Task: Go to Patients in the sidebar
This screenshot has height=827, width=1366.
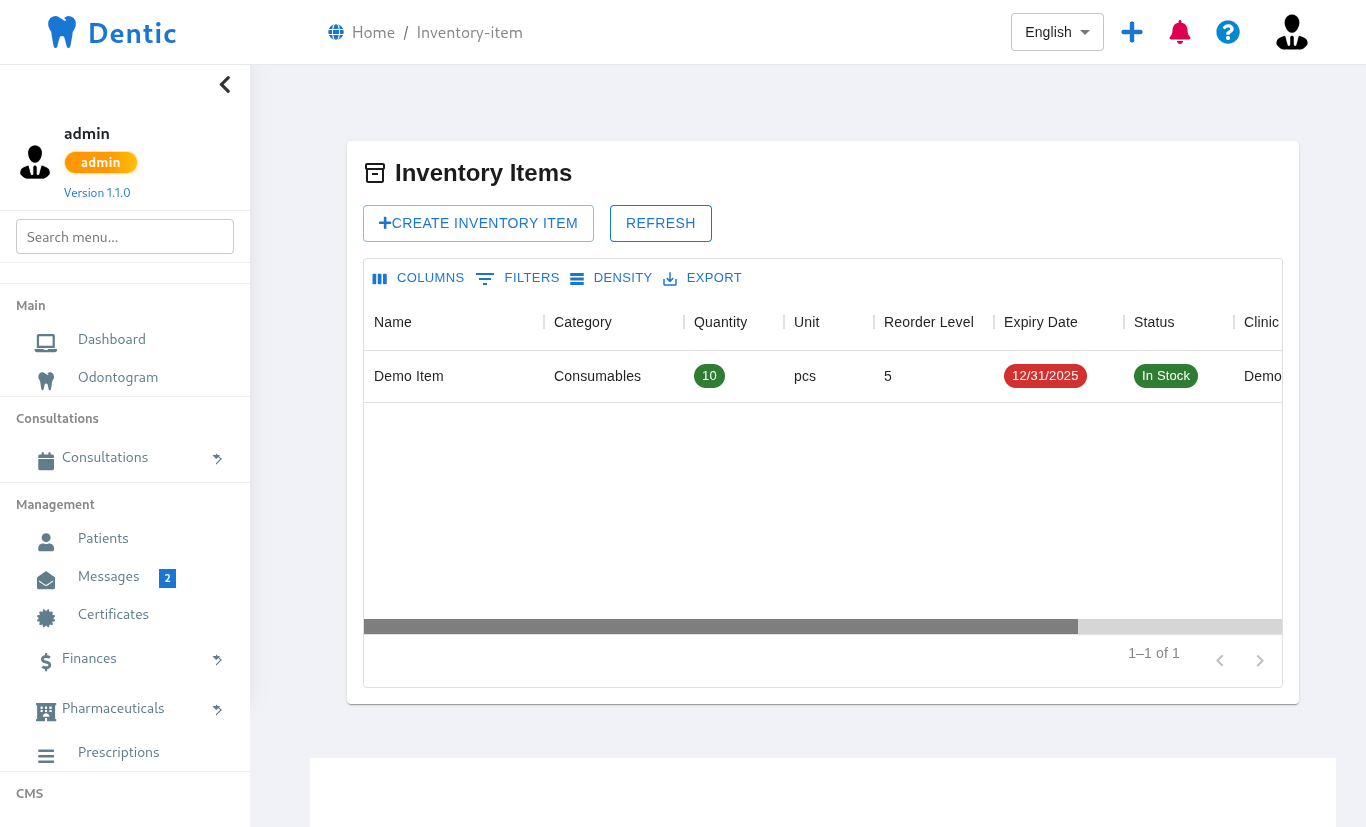Action: [103, 539]
